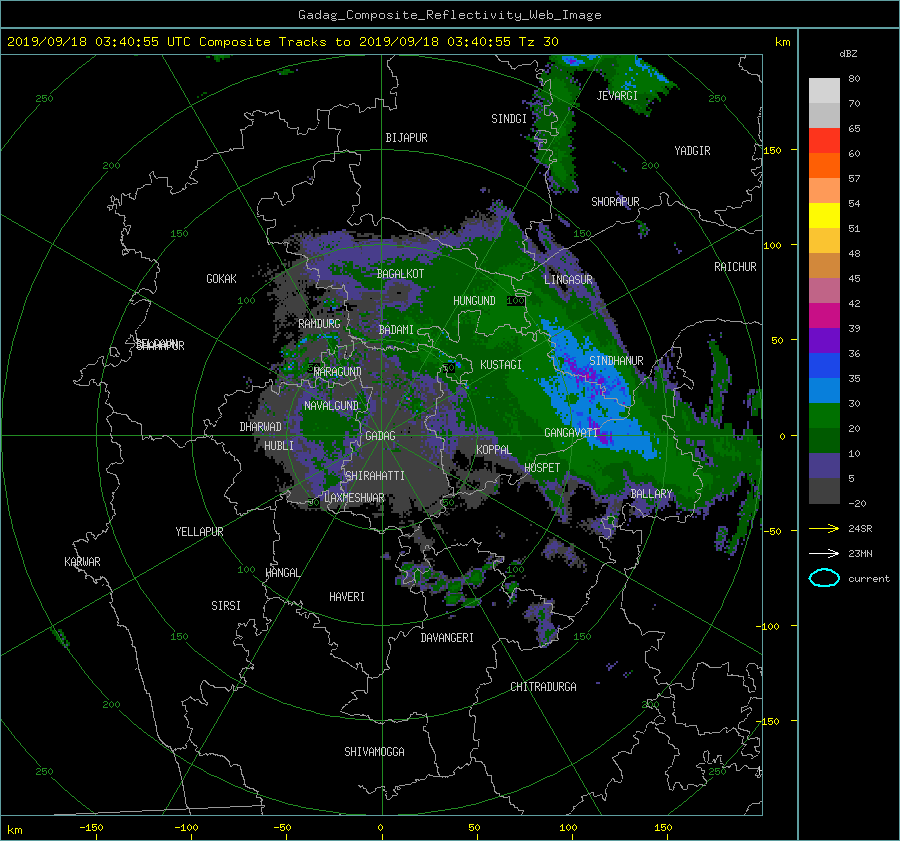
Task: Click the GANGAVATI city label
Action: [572, 433]
